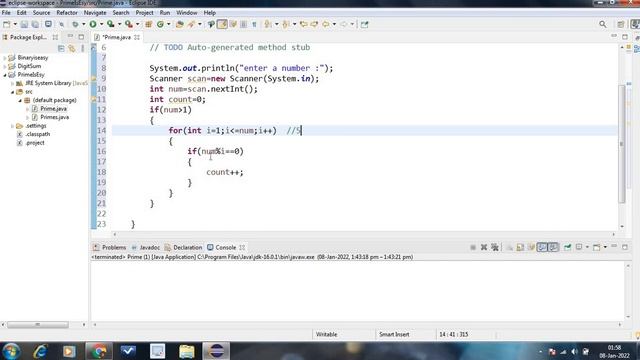Open the External Tools dropdown arrow
The image size is (640, 360).
pyautogui.click(x=138, y=24)
